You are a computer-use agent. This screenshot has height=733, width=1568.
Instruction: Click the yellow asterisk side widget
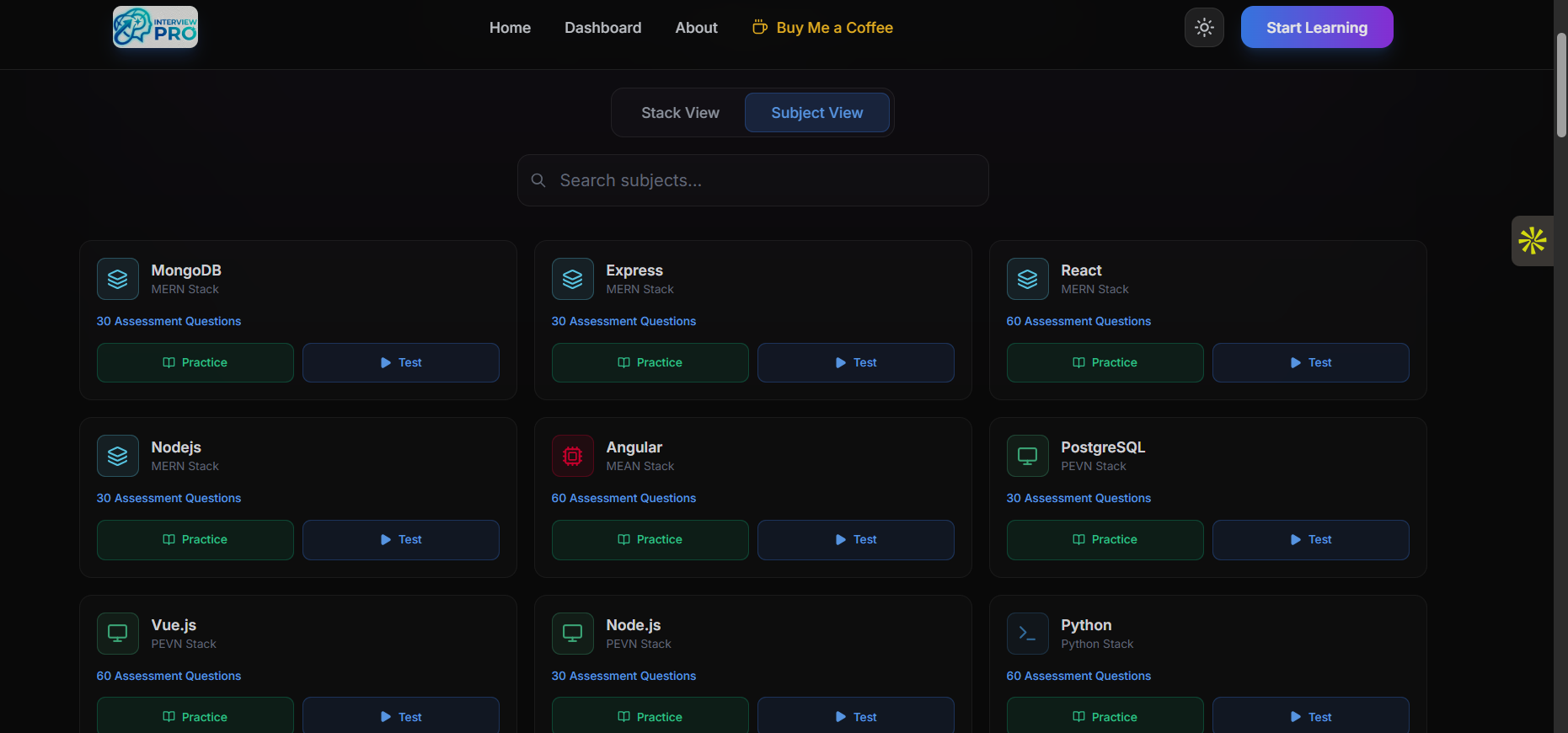(1533, 241)
